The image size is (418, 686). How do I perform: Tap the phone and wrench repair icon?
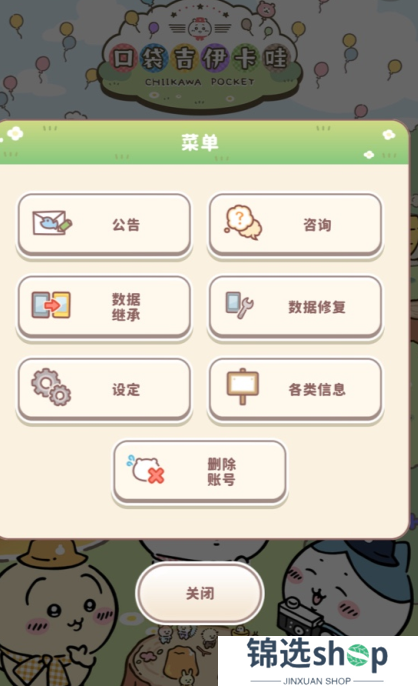click(x=239, y=305)
